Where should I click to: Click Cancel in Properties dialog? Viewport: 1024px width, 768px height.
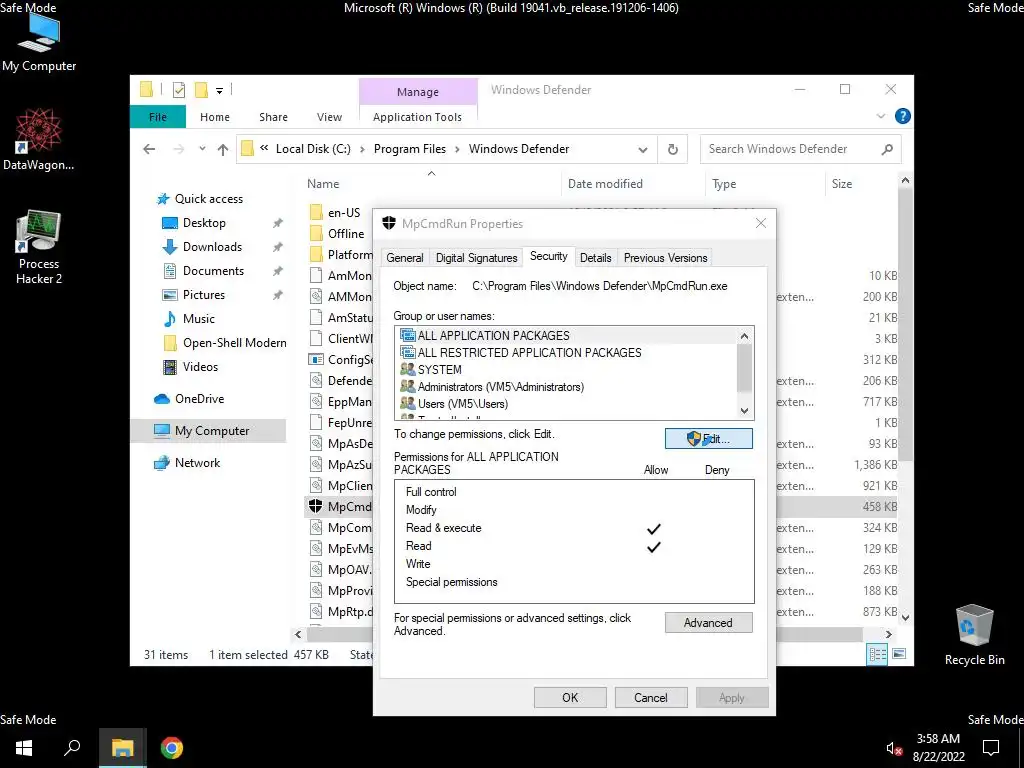(651, 697)
